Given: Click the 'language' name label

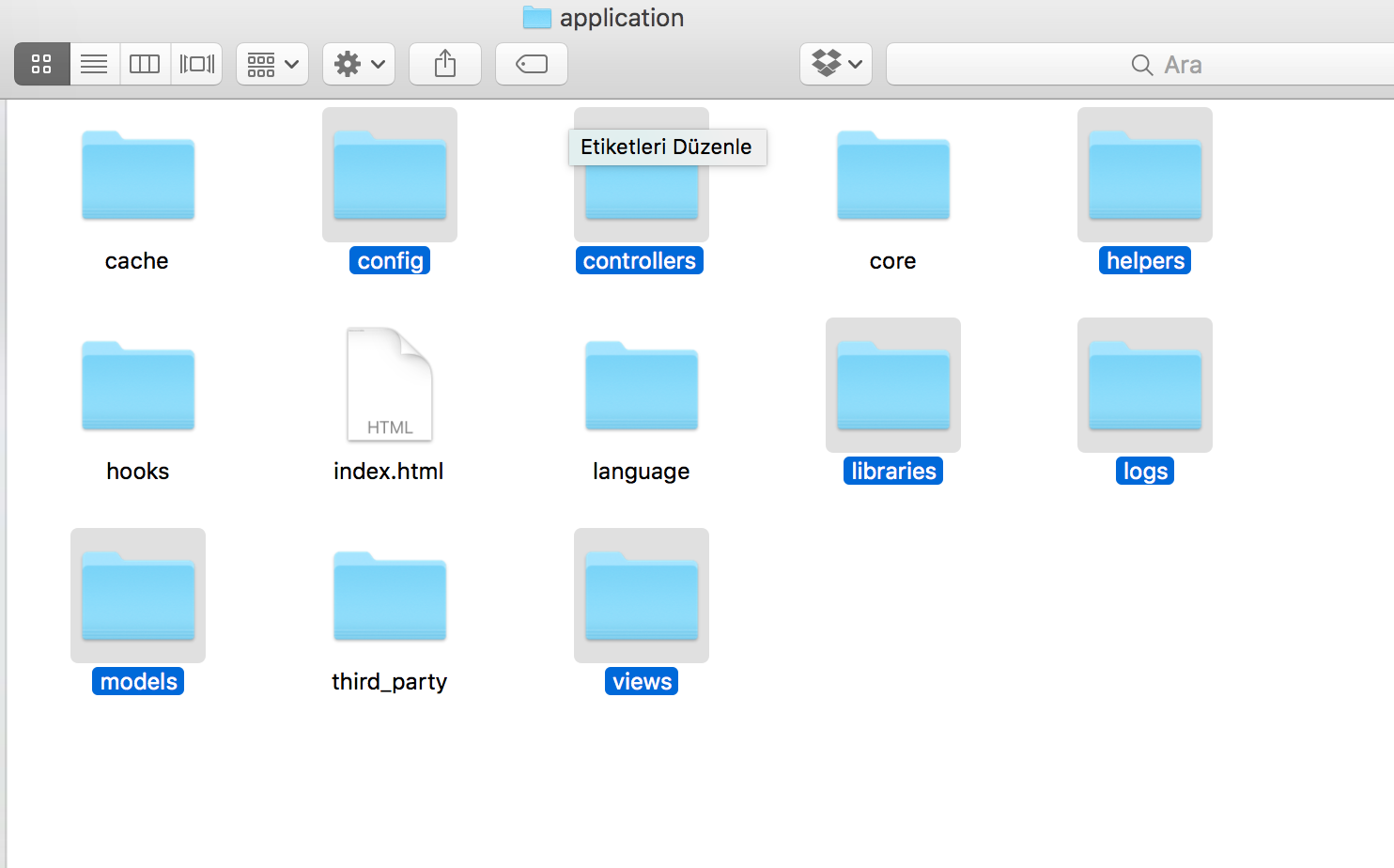Looking at the screenshot, I should point(642,472).
